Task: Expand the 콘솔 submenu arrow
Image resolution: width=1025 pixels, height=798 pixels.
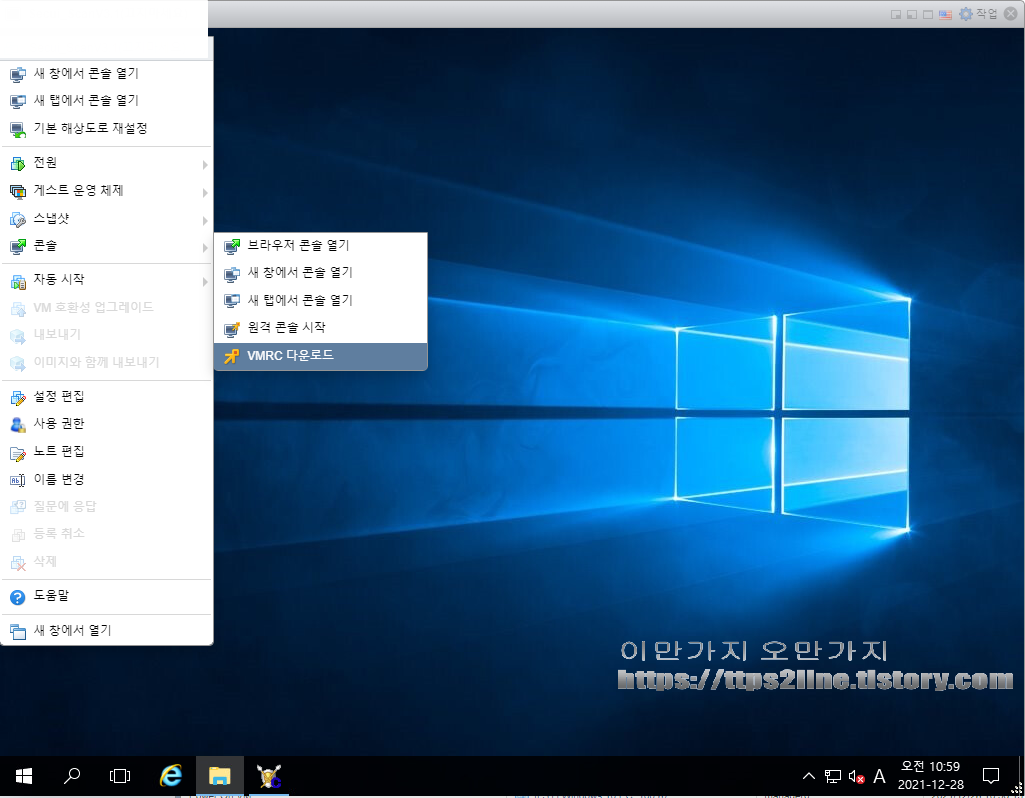Action: coord(205,248)
